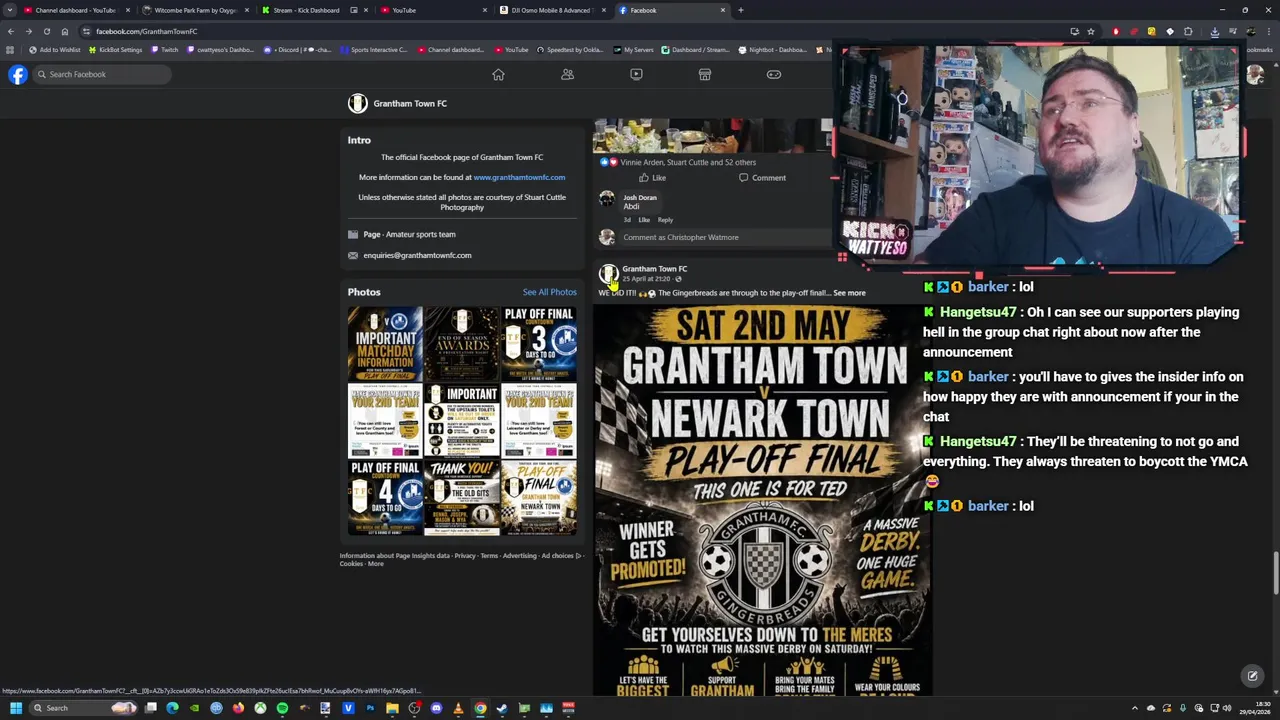Screen dimensions: 1280x720
Task: Click the Privacy footer link
Action: click(x=465, y=556)
